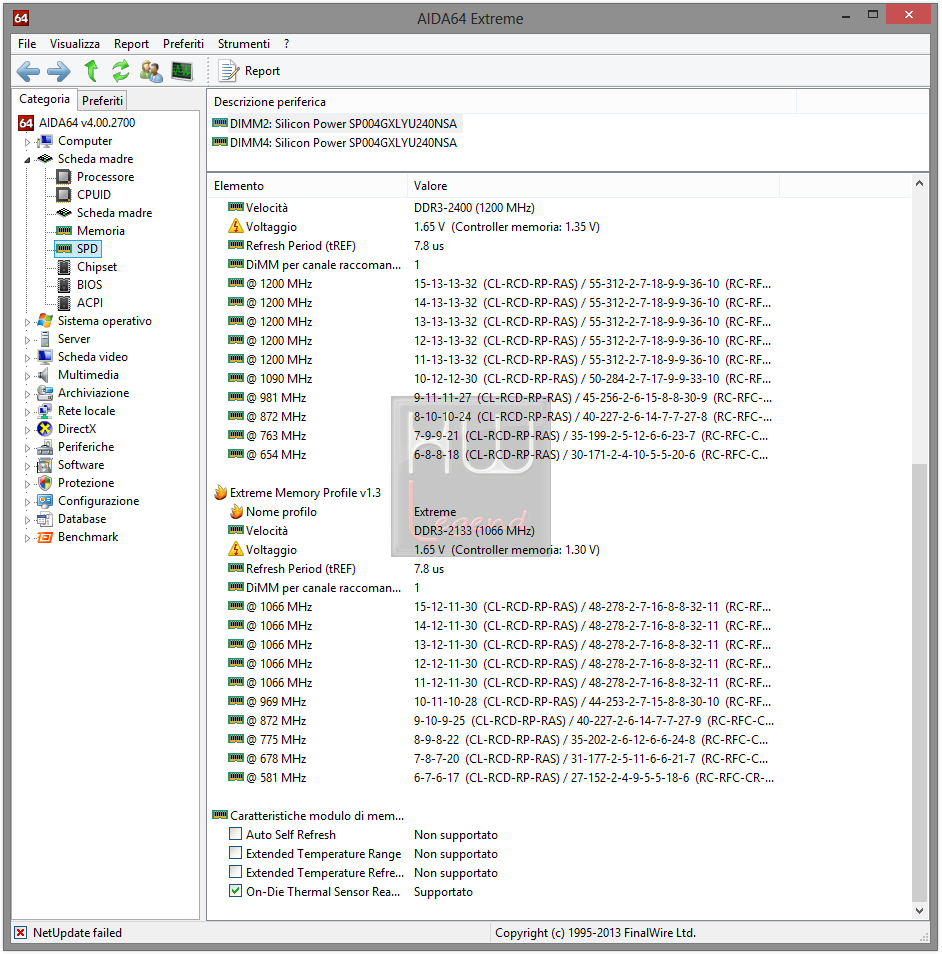The height and width of the screenshot is (954, 942).
Task: Toggle On-Die Thermal Sensor checkbox
Action: point(235,891)
